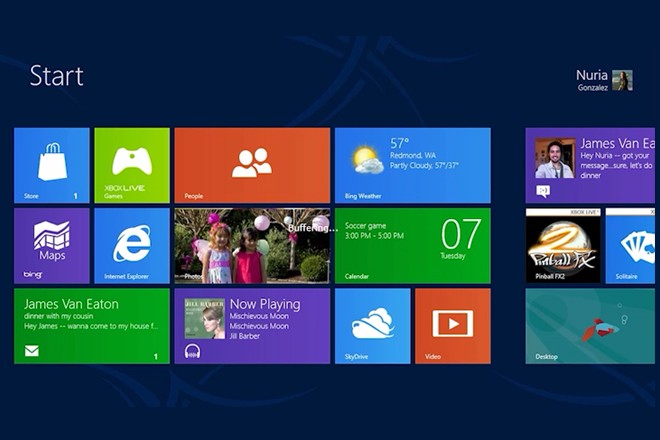Click the "Redmond, WA" location text
The image size is (660, 440).
coord(413,155)
